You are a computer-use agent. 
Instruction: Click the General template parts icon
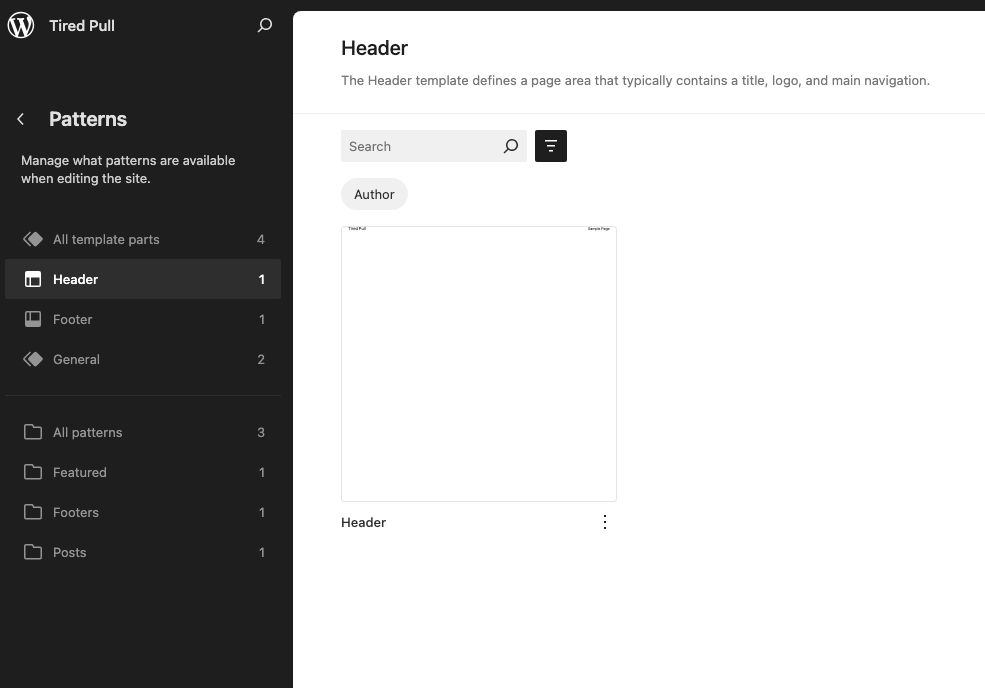point(33,359)
